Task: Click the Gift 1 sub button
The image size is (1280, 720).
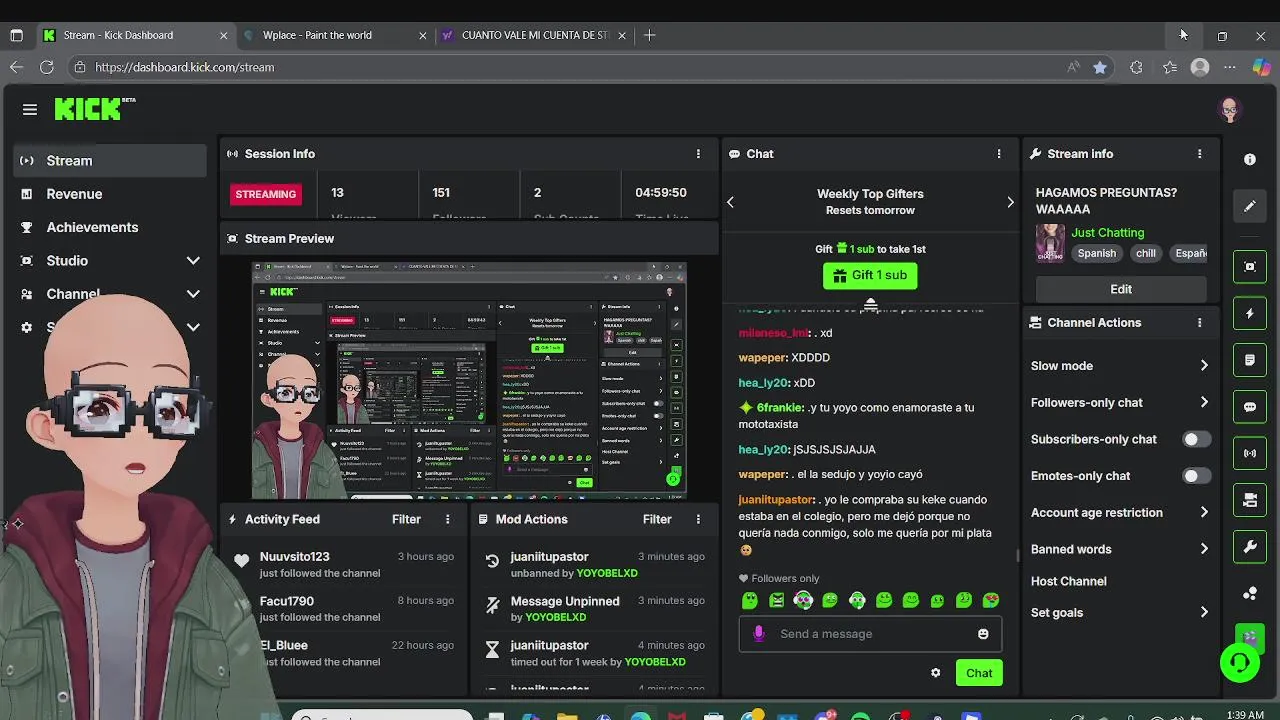Action: 870,275
